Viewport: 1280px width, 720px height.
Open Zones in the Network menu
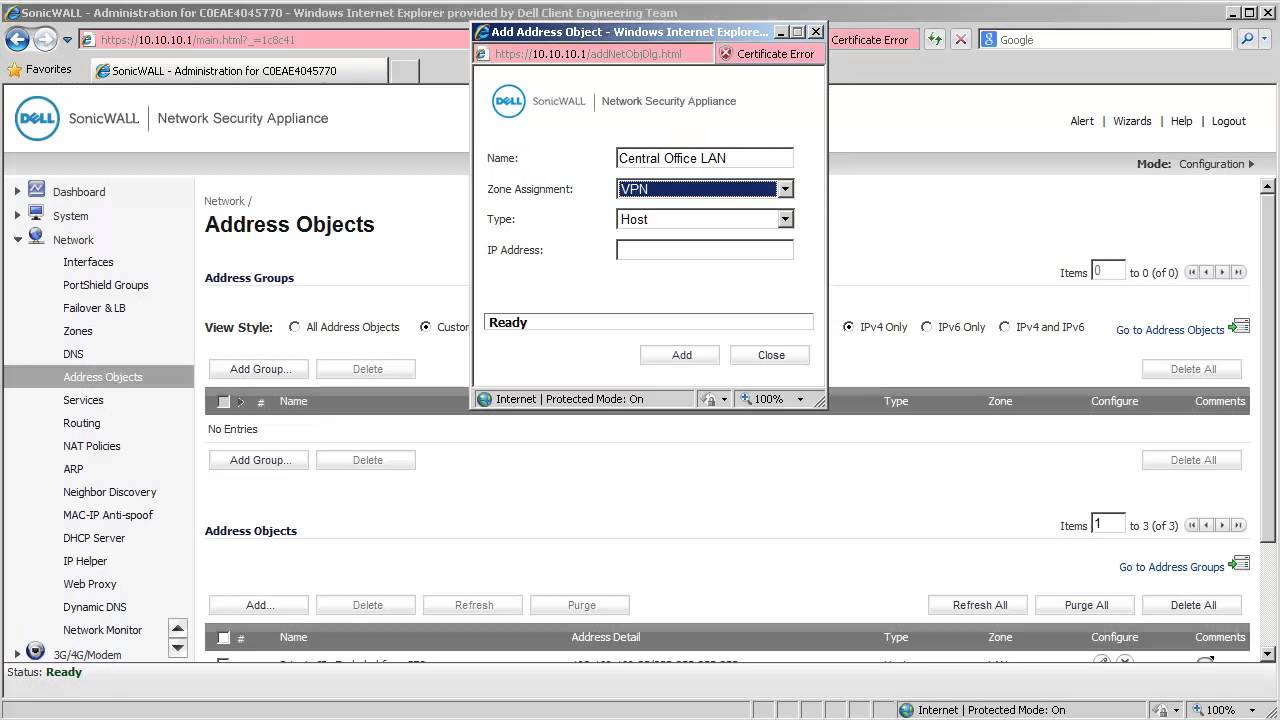pyautogui.click(x=78, y=331)
